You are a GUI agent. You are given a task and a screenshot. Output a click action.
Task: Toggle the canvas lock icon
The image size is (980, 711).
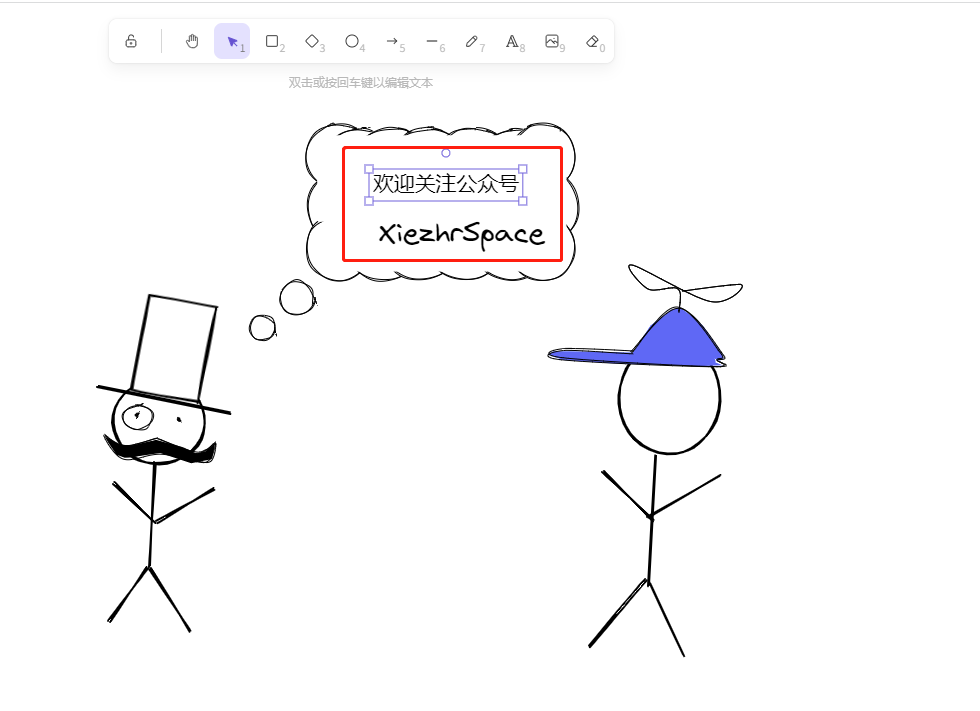(131, 41)
